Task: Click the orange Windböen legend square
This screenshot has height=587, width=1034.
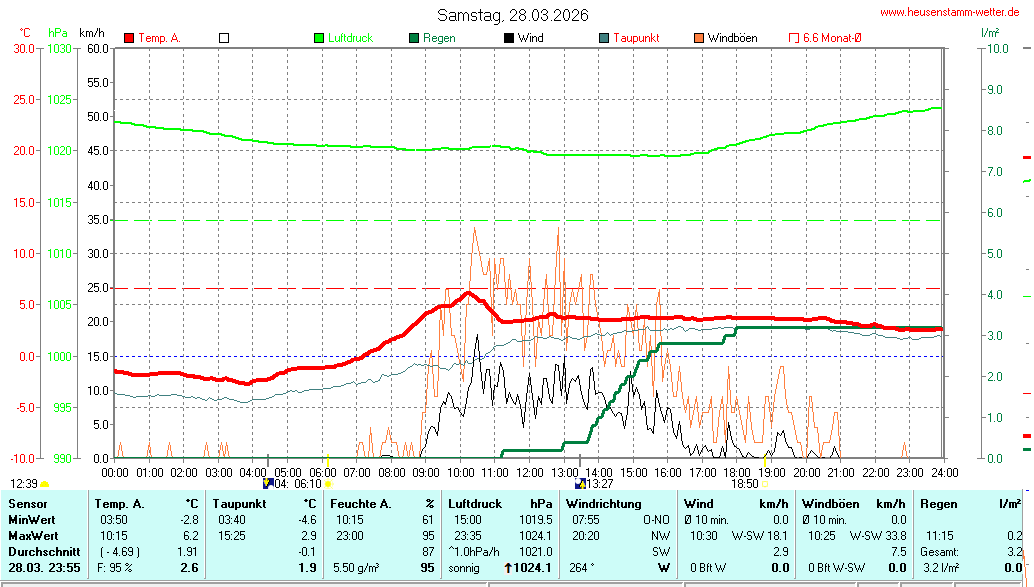Action: tap(699, 38)
